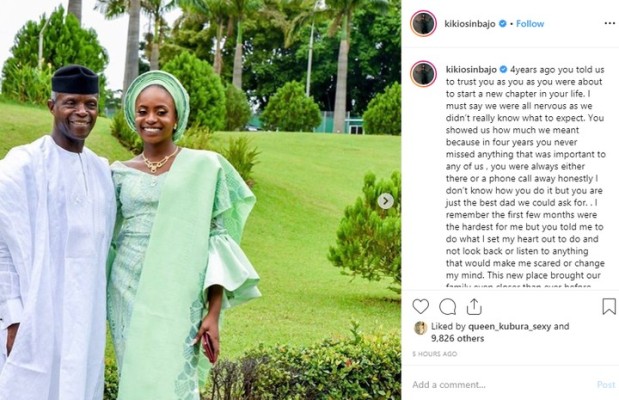Share the post using the share icon
The width and height of the screenshot is (619, 400).
pos(474,306)
